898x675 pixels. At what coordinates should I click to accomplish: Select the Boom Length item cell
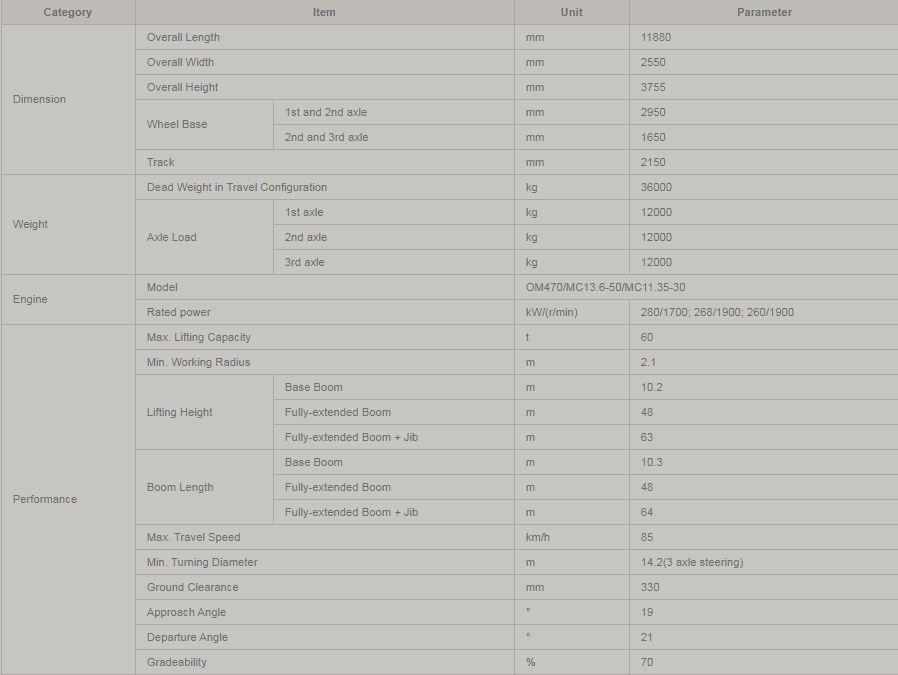pos(180,487)
